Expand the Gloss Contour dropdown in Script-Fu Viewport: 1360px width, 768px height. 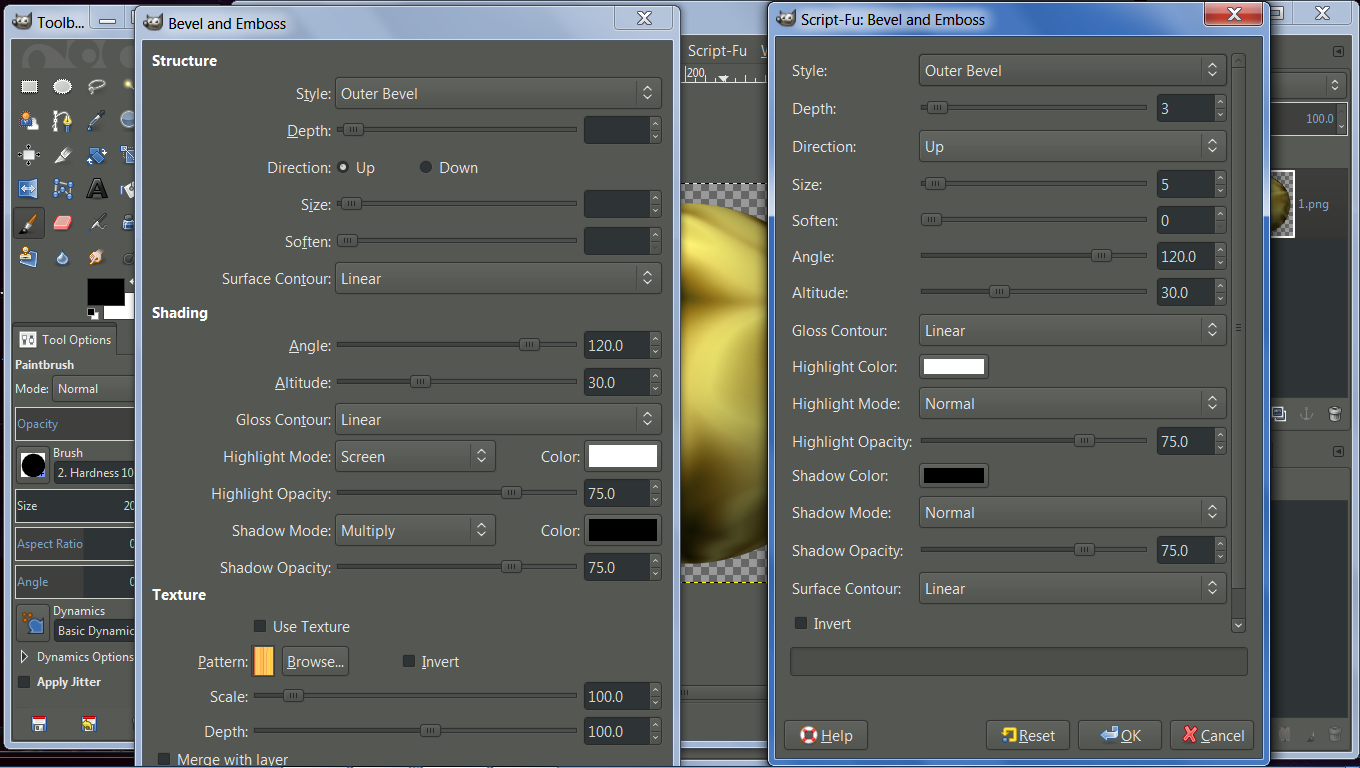(x=1072, y=331)
